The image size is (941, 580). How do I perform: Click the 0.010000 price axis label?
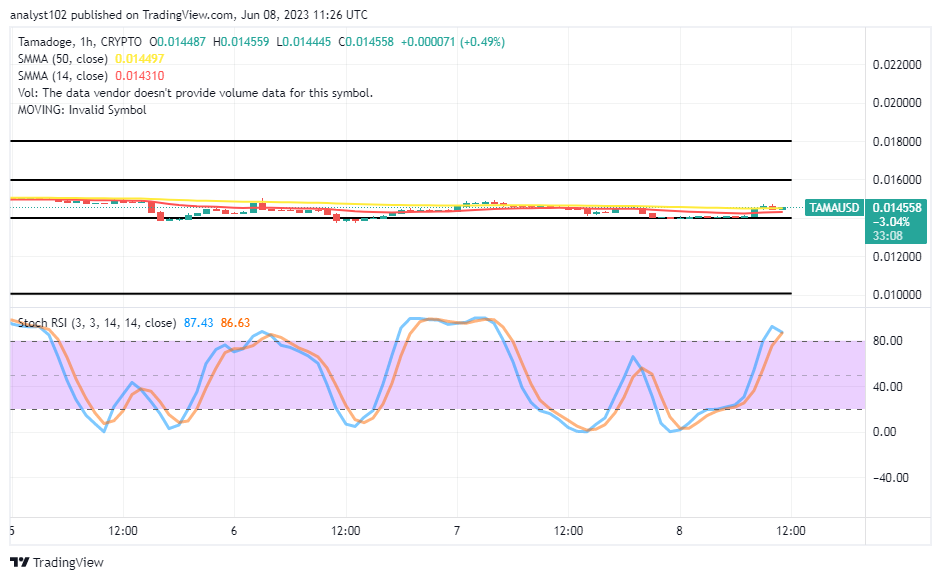[897, 295]
